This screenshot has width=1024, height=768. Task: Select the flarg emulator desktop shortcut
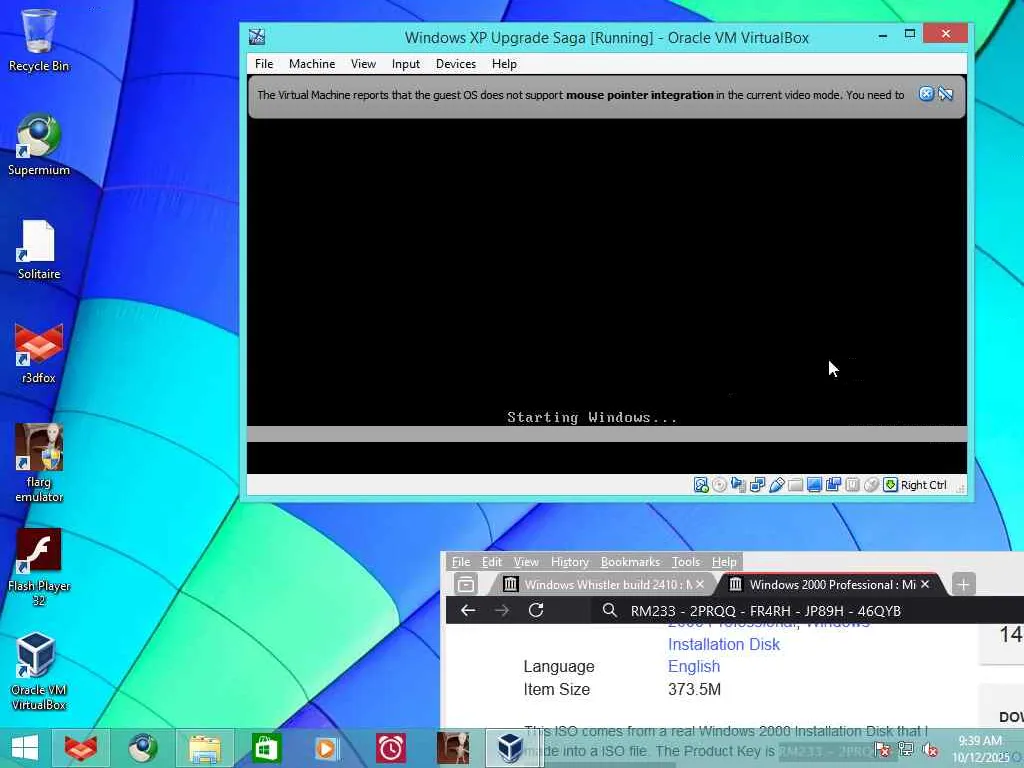(39, 464)
